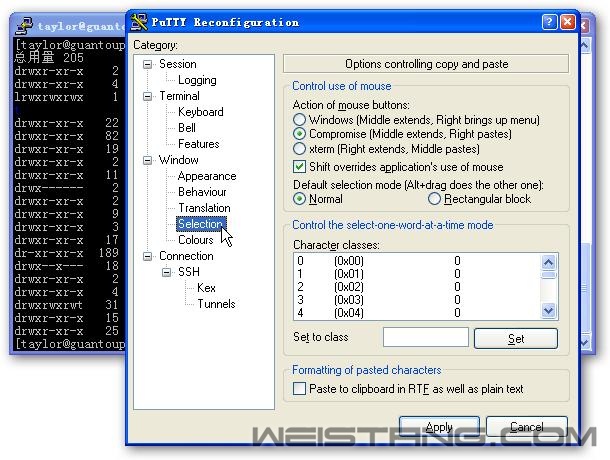610x460 pixels.
Task: Open the Translation category
Action: coord(204,208)
